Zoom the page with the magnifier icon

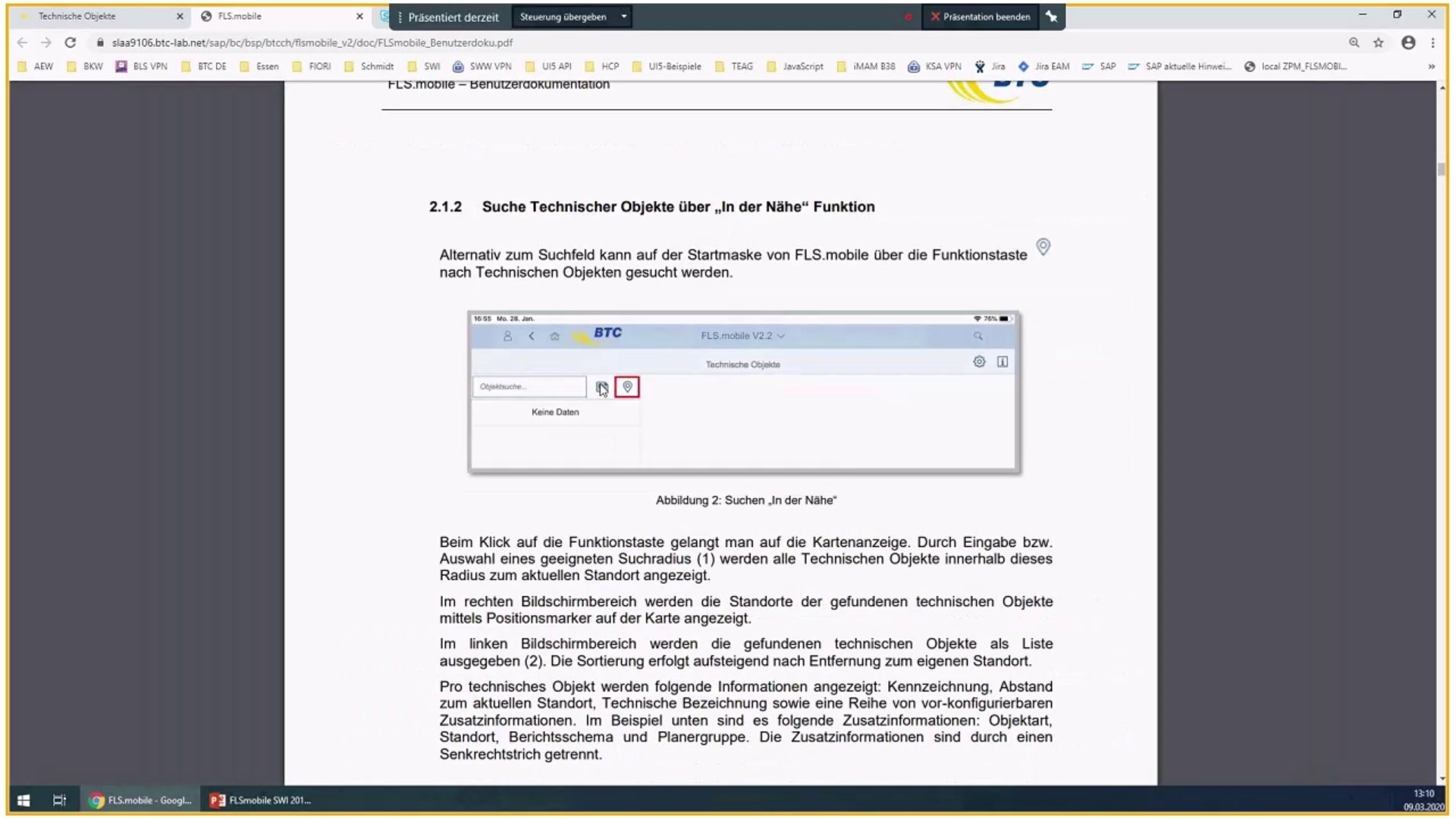tap(1354, 43)
